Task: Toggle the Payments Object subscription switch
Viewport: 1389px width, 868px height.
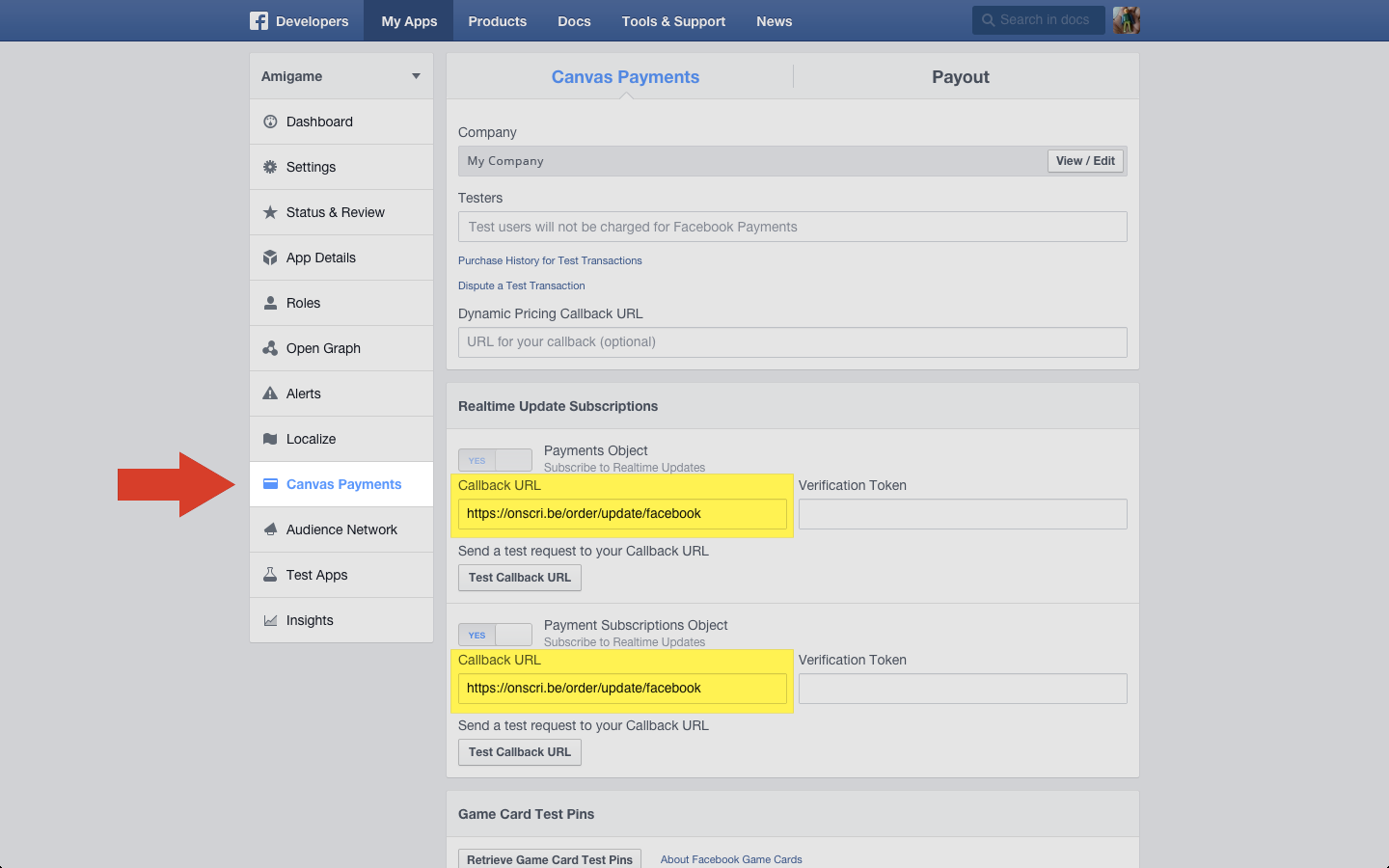Action: (495, 460)
